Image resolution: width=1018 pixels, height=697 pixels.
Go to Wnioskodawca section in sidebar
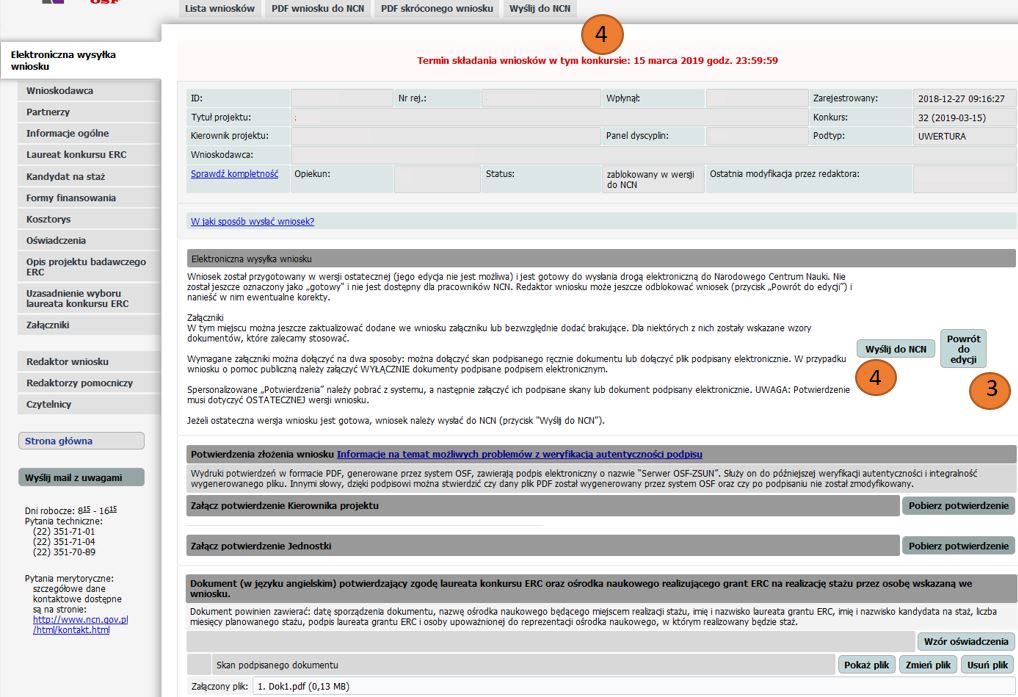point(89,91)
